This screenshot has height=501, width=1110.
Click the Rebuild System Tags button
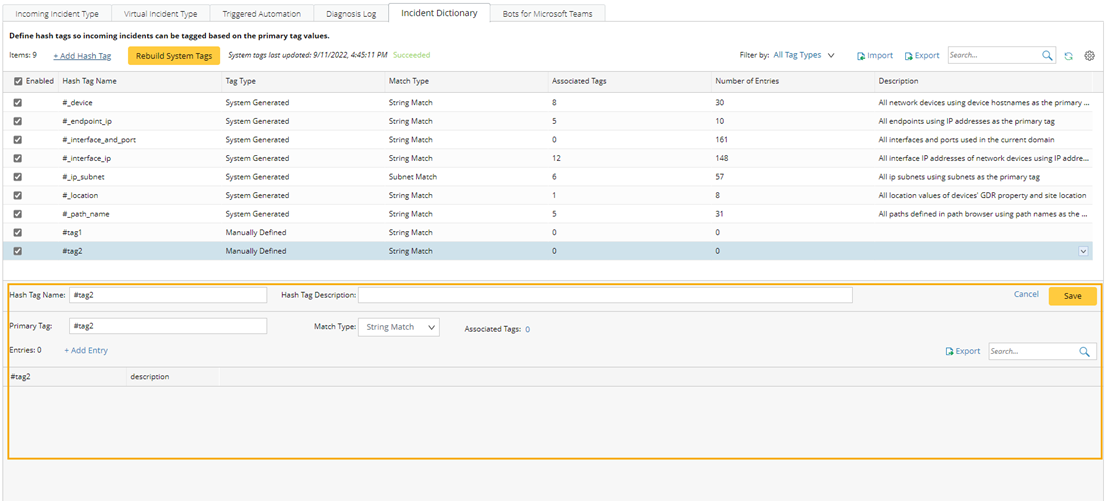click(x=173, y=56)
